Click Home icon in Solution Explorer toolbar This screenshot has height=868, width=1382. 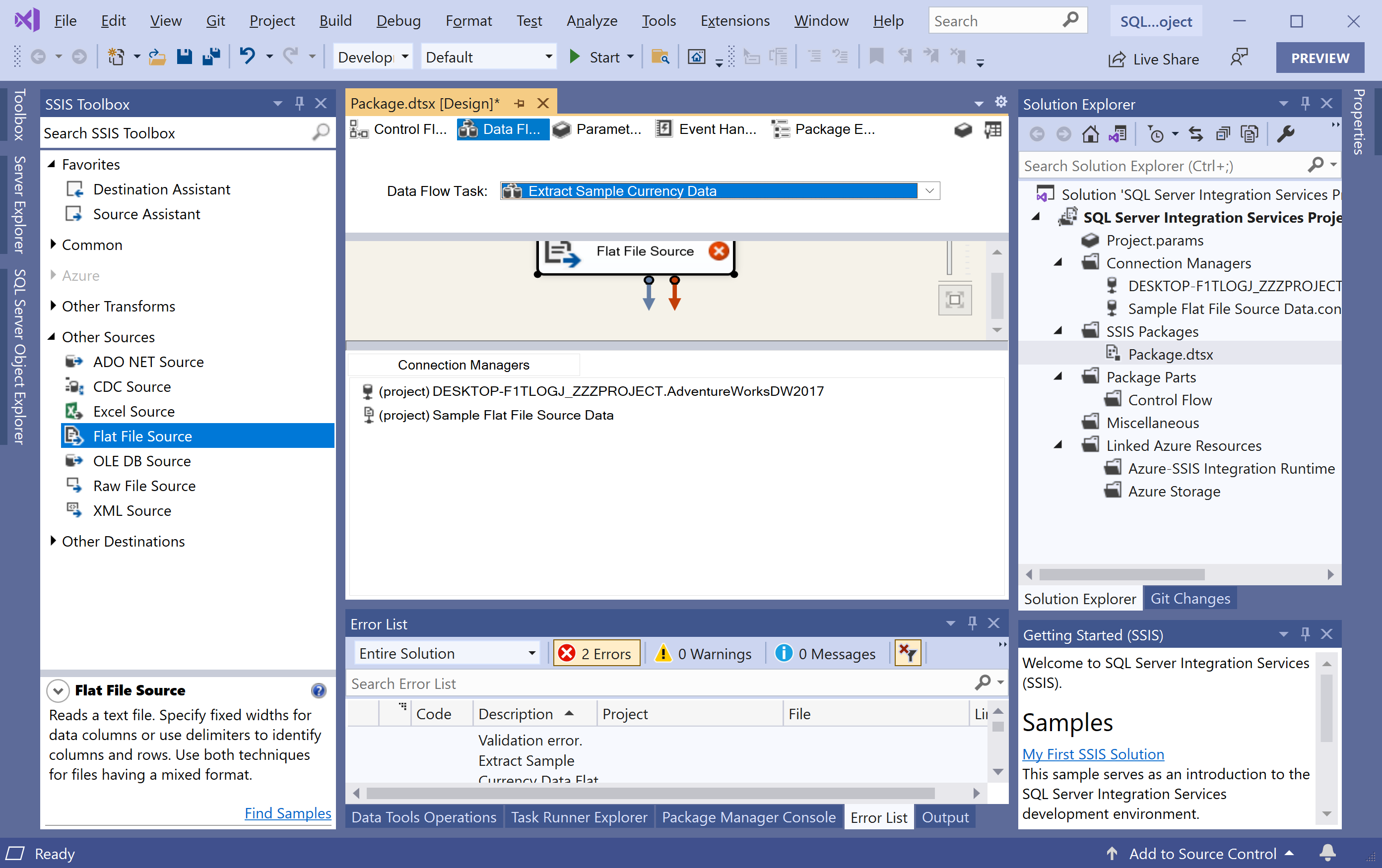click(x=1090, y=134)
